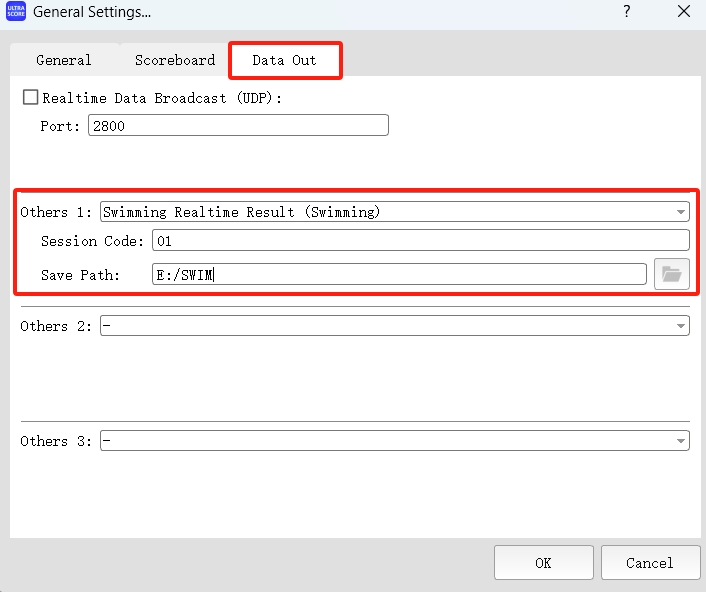The height and width of the screenshot is (592, 706).
Task: Enable the Realtime Data Broadcast checkbox
Action: [30, 98]
